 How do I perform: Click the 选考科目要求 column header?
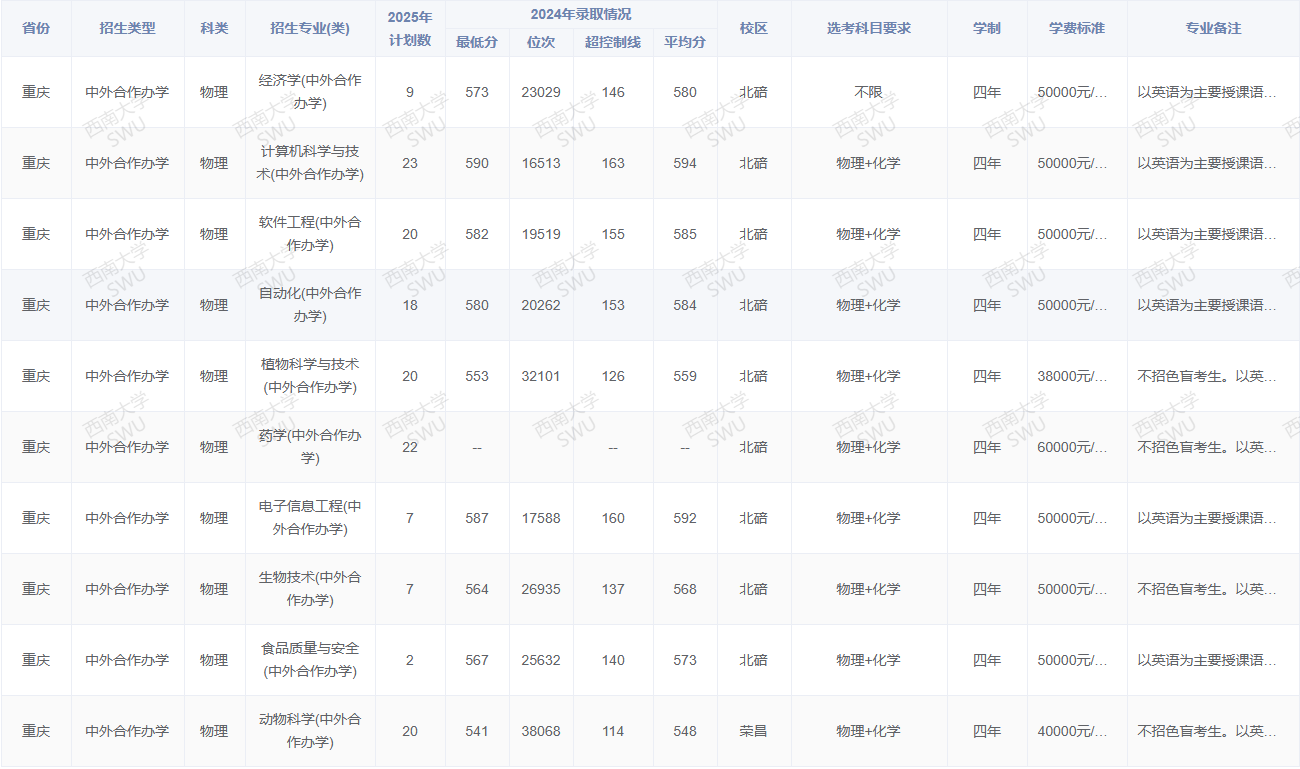pyautogui.click(x=868, y=28)
